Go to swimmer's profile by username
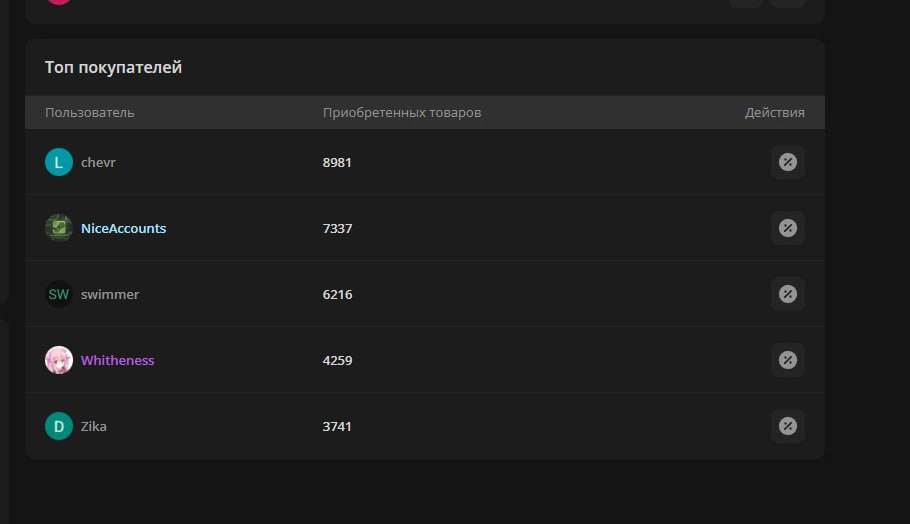 (x=110, y=294)
